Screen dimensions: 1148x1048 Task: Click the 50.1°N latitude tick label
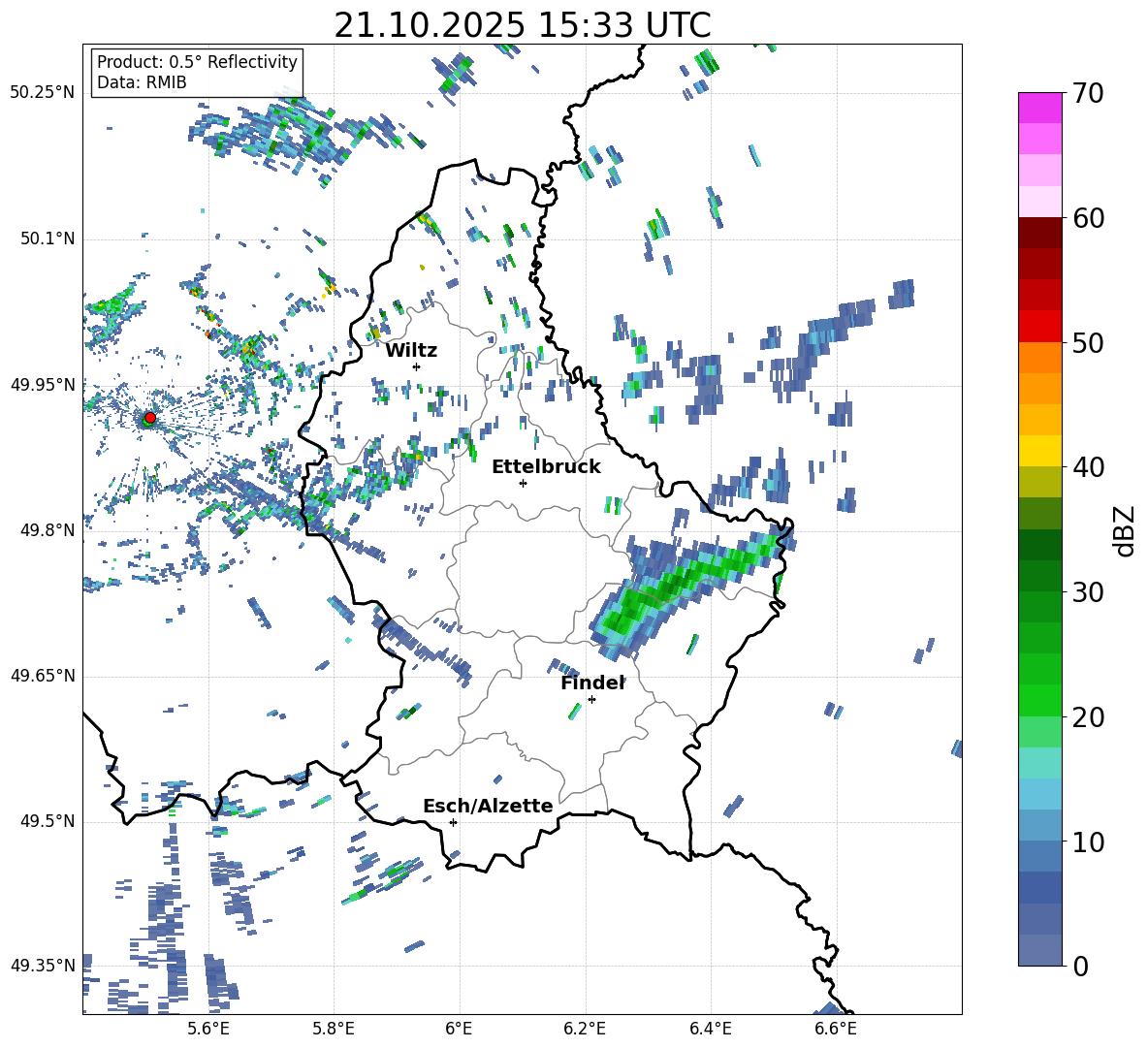point(47,239)
